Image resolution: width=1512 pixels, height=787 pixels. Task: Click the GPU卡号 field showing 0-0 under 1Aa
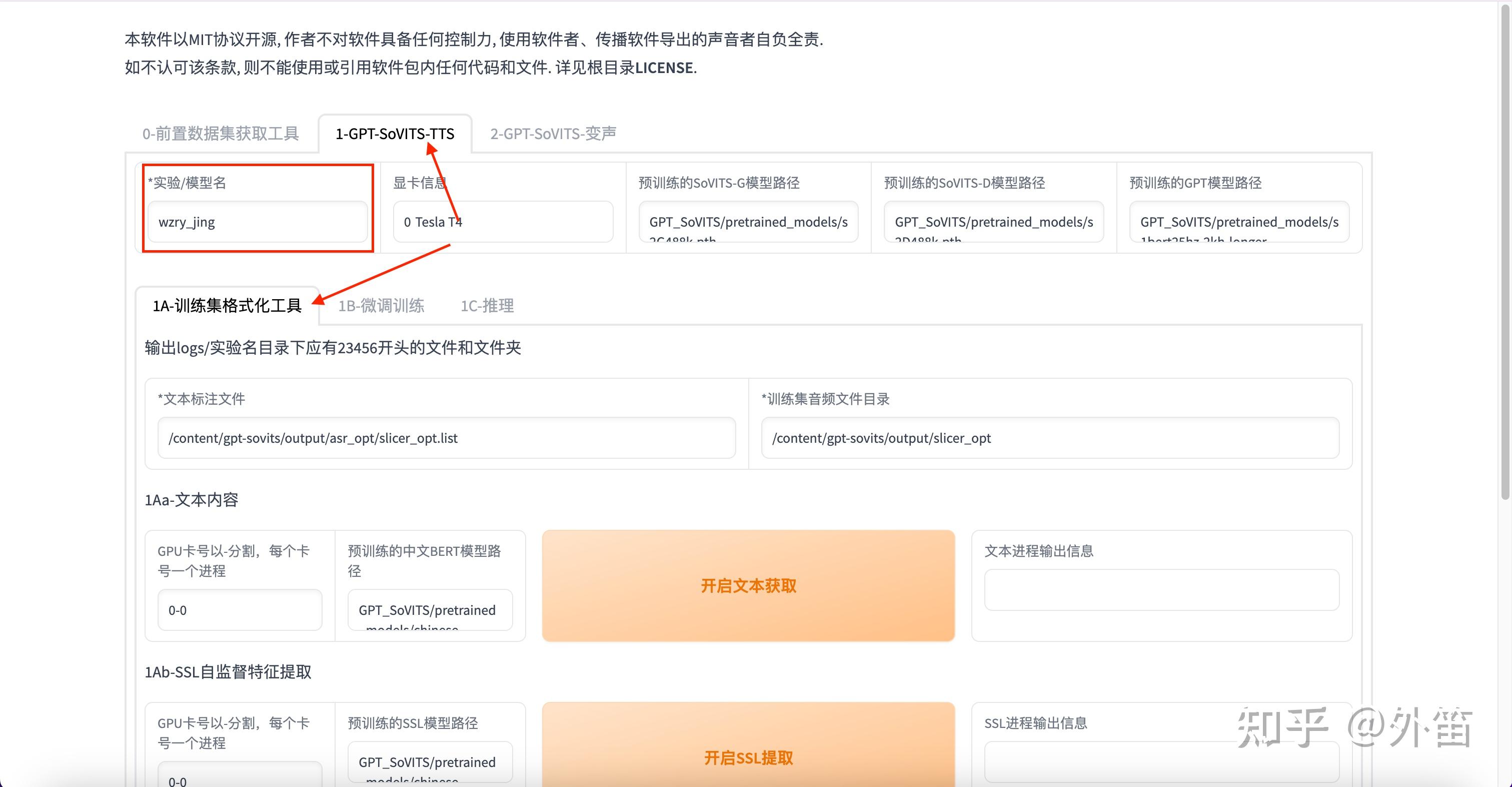pyautogui.click(x=240, y=609)
